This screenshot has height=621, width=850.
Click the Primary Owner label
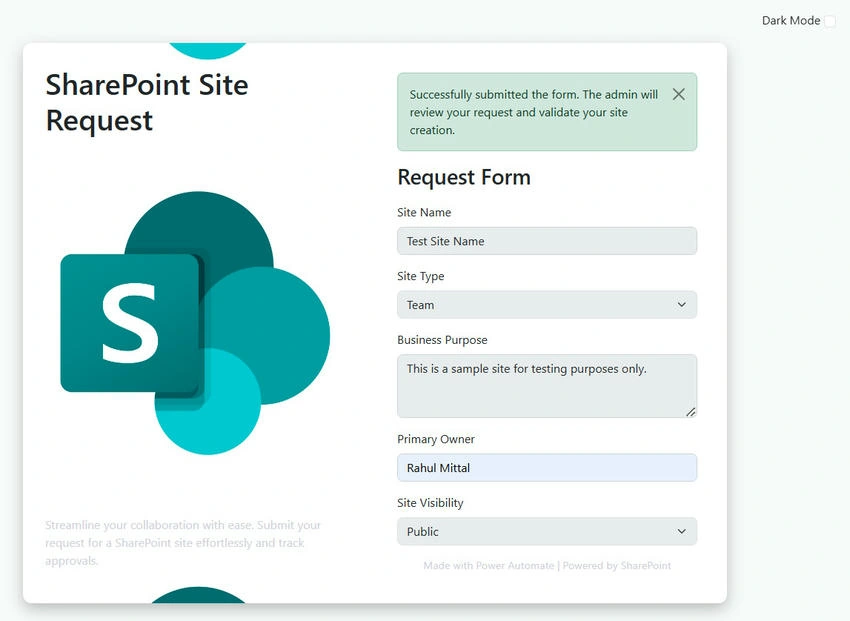(436, 439)
